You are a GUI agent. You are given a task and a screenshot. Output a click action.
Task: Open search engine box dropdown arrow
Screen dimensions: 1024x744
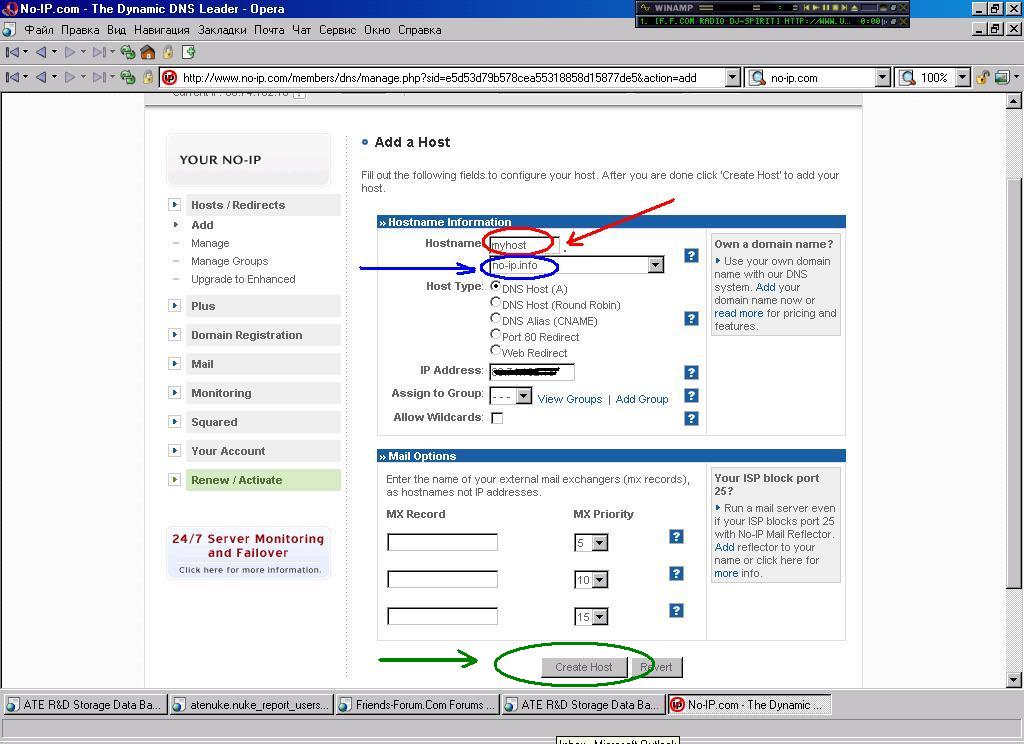(883, 78)
